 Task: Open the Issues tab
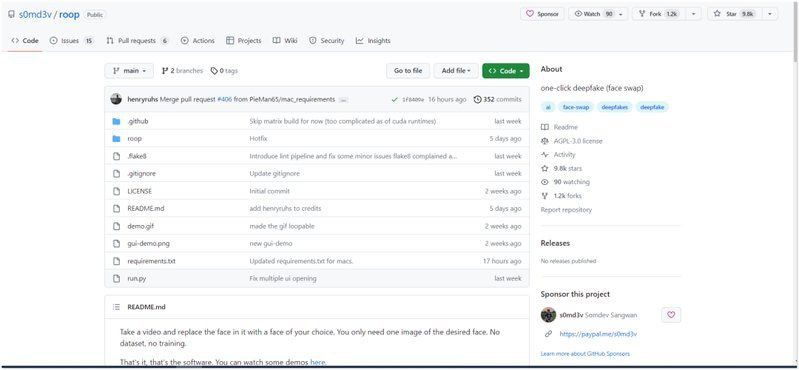point(72,41)
